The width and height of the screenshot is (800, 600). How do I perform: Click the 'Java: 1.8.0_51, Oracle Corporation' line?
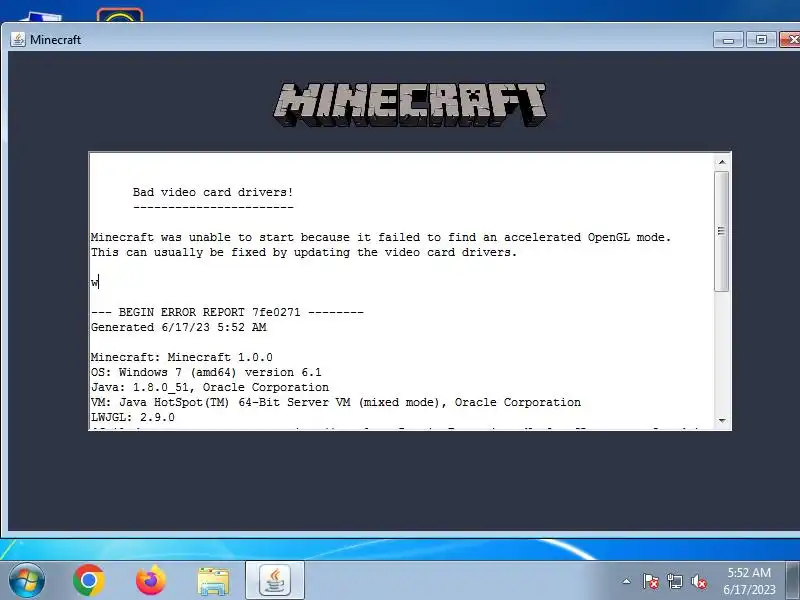click(x=210, y=387)
